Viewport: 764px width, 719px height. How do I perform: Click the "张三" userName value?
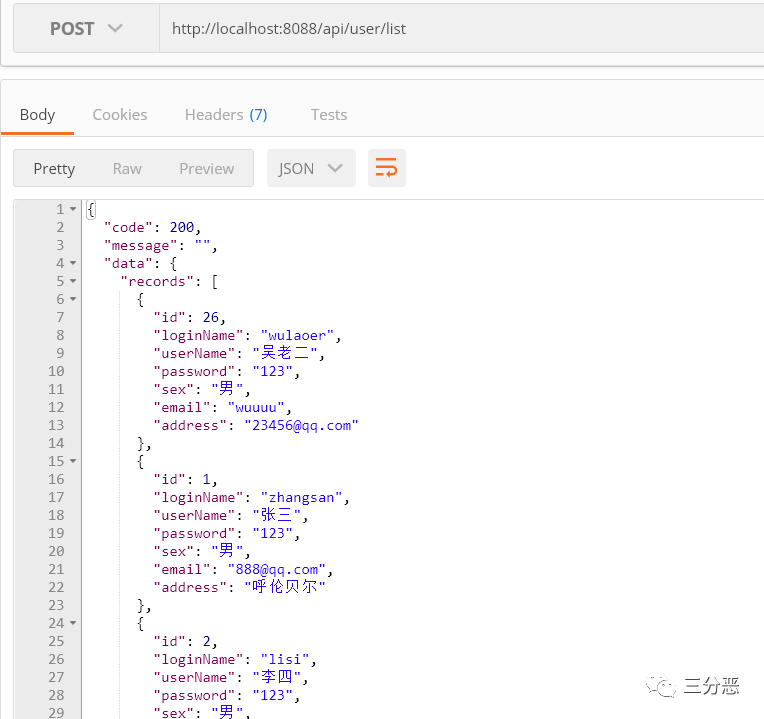click(x=277, y=515)
